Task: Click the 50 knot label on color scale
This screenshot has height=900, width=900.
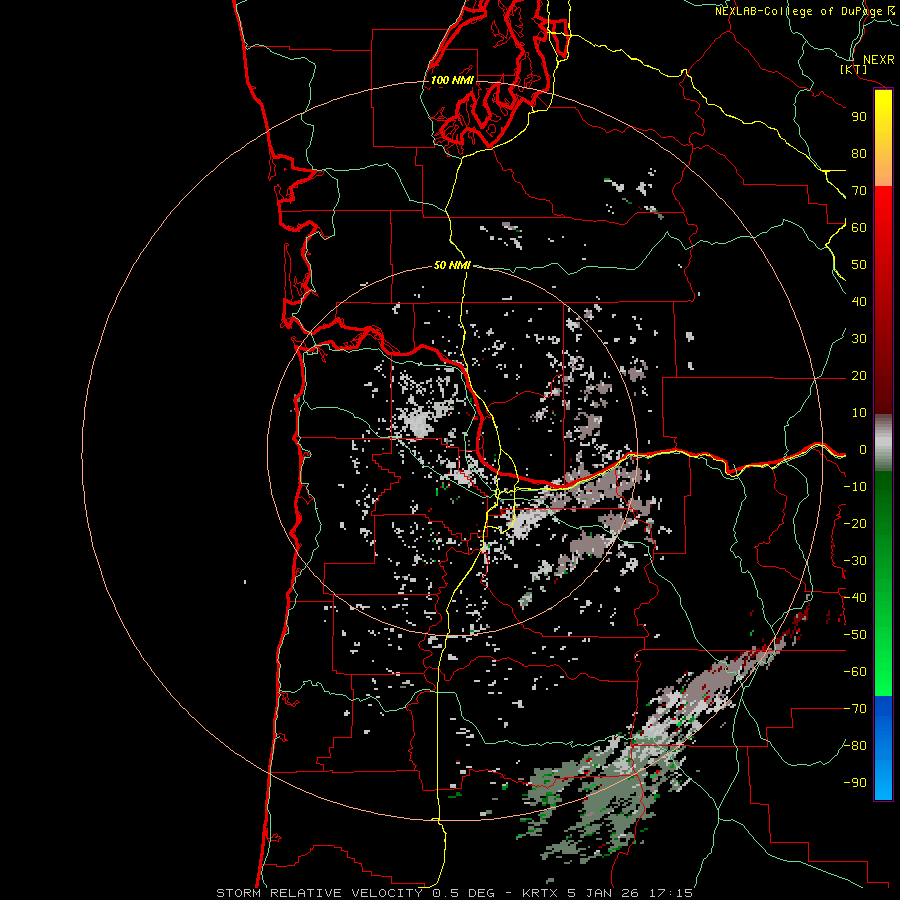Action: 859,265
